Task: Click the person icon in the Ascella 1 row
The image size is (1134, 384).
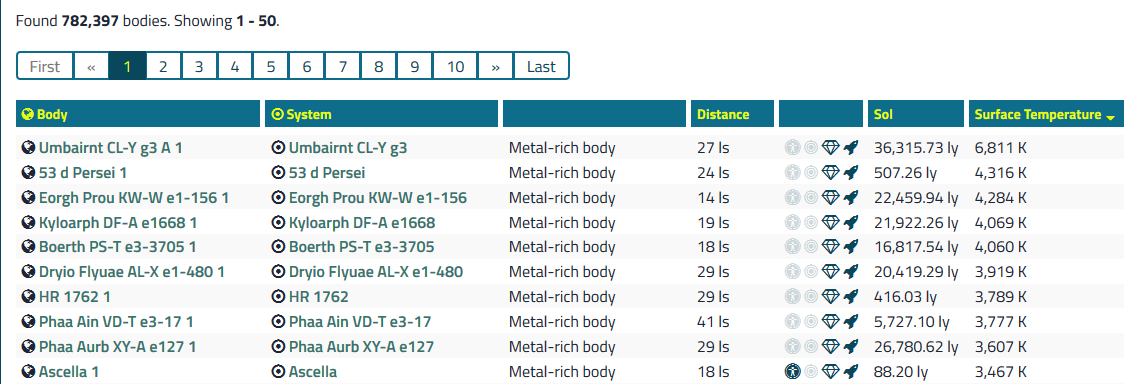Action: click(793, 372)
